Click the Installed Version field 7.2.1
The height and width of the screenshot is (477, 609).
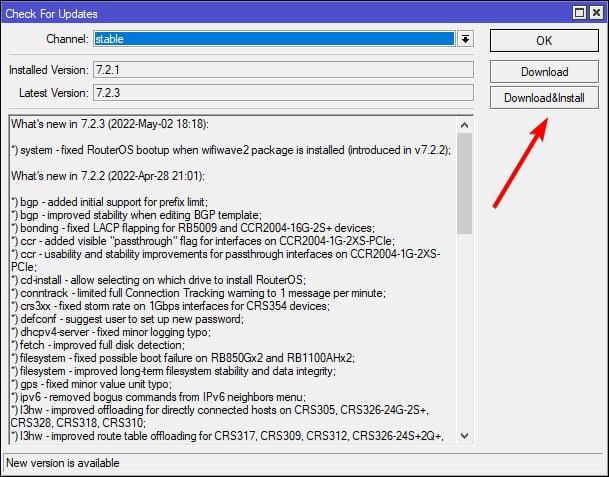tap(283, 70)
